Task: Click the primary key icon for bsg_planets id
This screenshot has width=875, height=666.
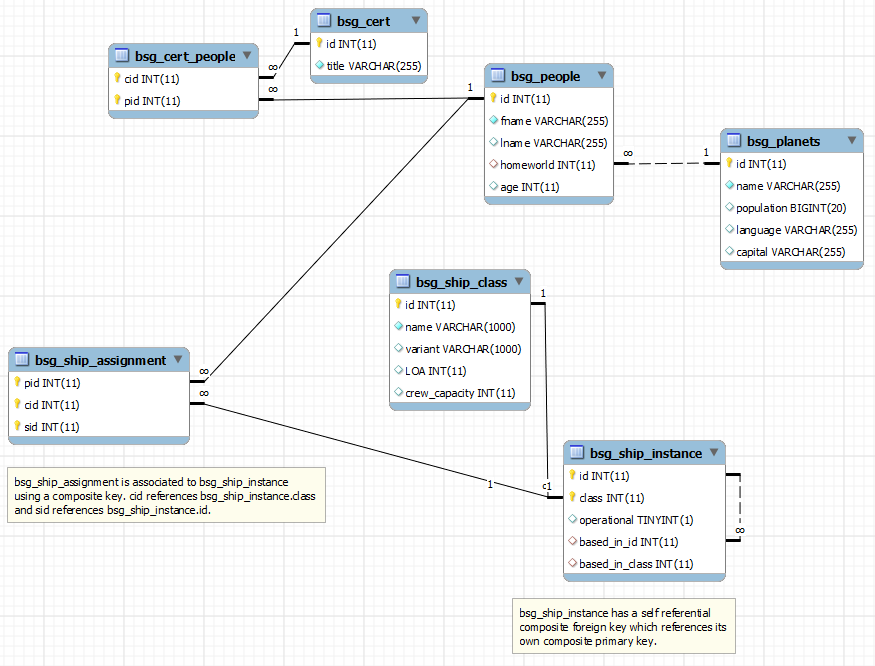Action: (x=729, y=163)
